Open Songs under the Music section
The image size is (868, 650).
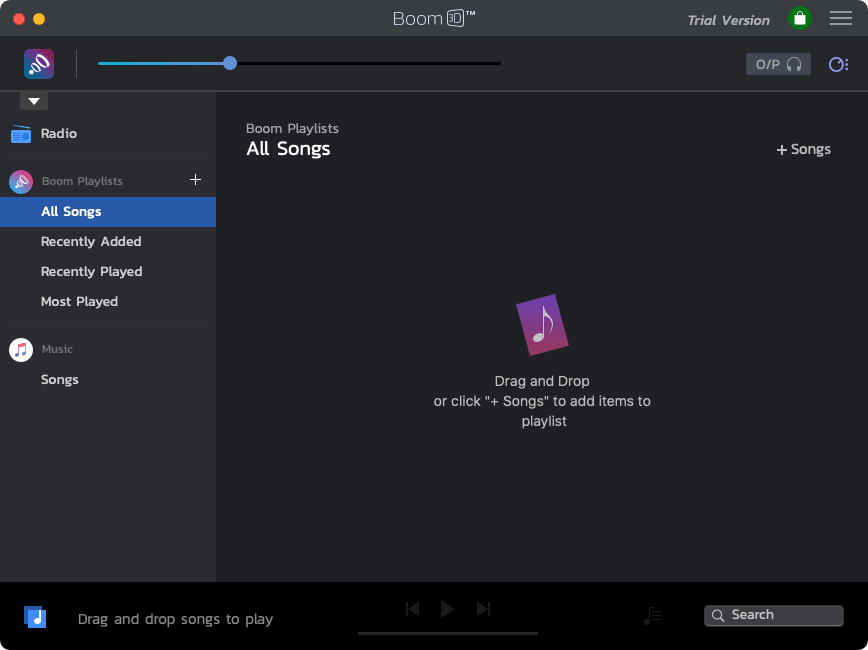coord(59,379)
